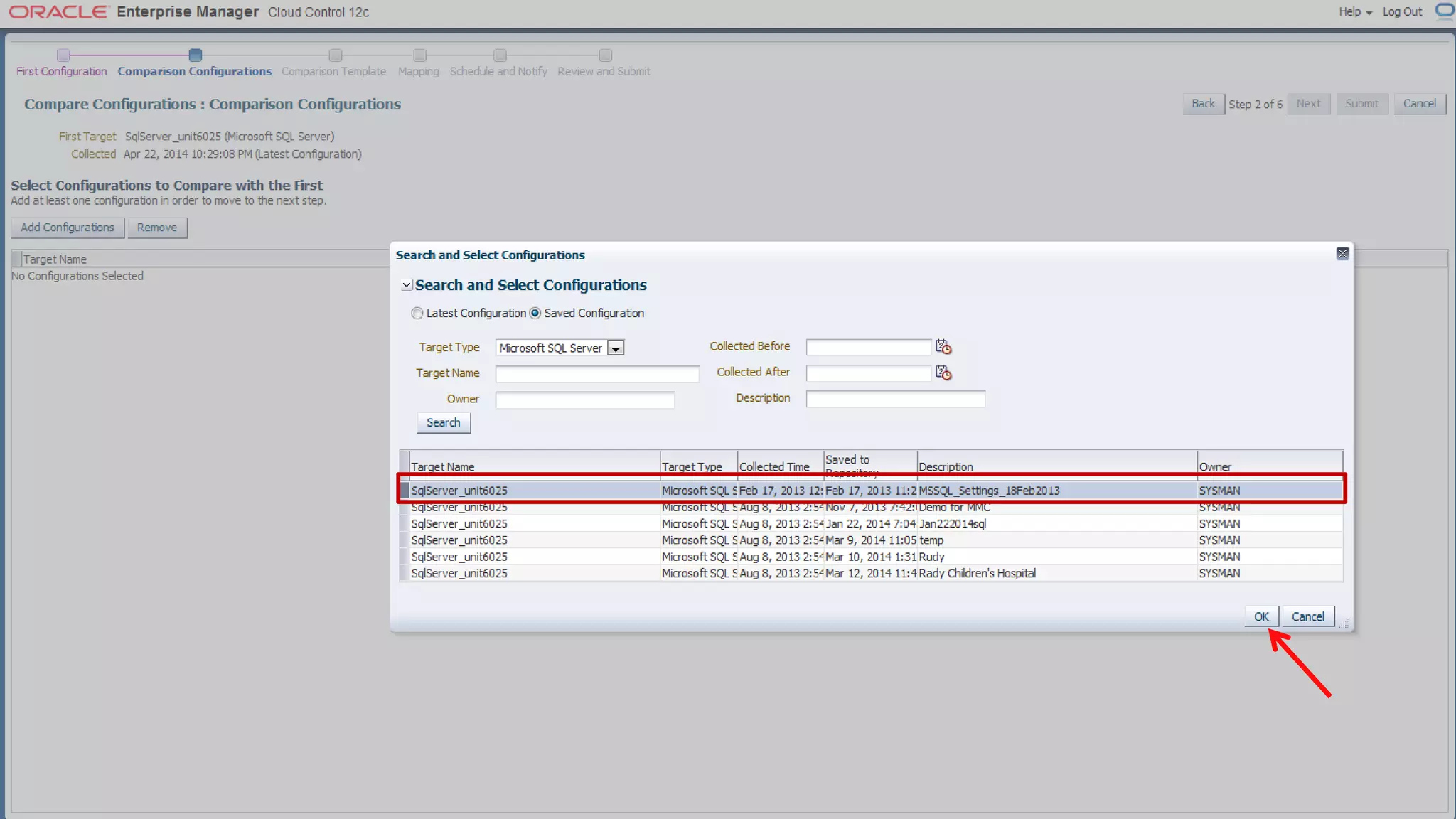Click Target Name header in background table
The width and height of the screenshot is (1456, 819).
tap(55, 259)
